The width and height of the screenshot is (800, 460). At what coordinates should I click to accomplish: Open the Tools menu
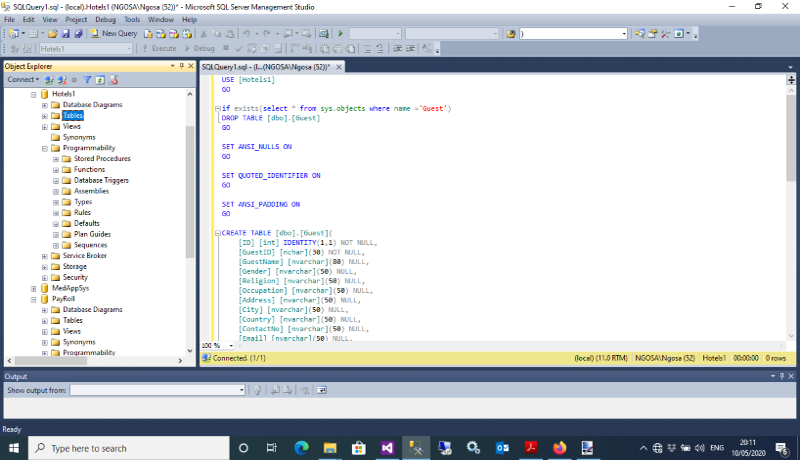point(132,19)
